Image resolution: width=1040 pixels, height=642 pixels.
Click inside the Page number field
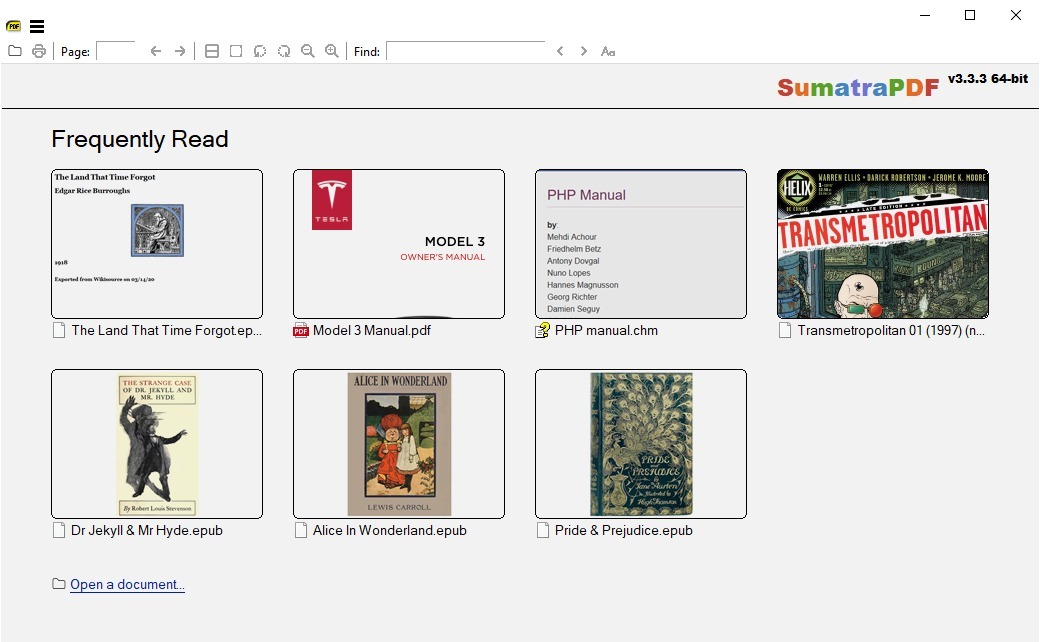[113, 50]
